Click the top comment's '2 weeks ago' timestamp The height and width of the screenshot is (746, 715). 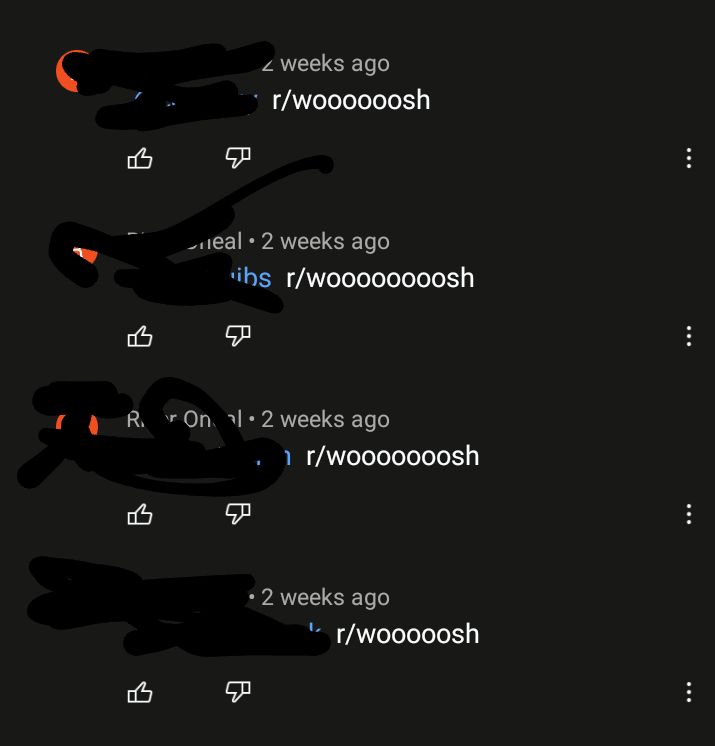325,64
